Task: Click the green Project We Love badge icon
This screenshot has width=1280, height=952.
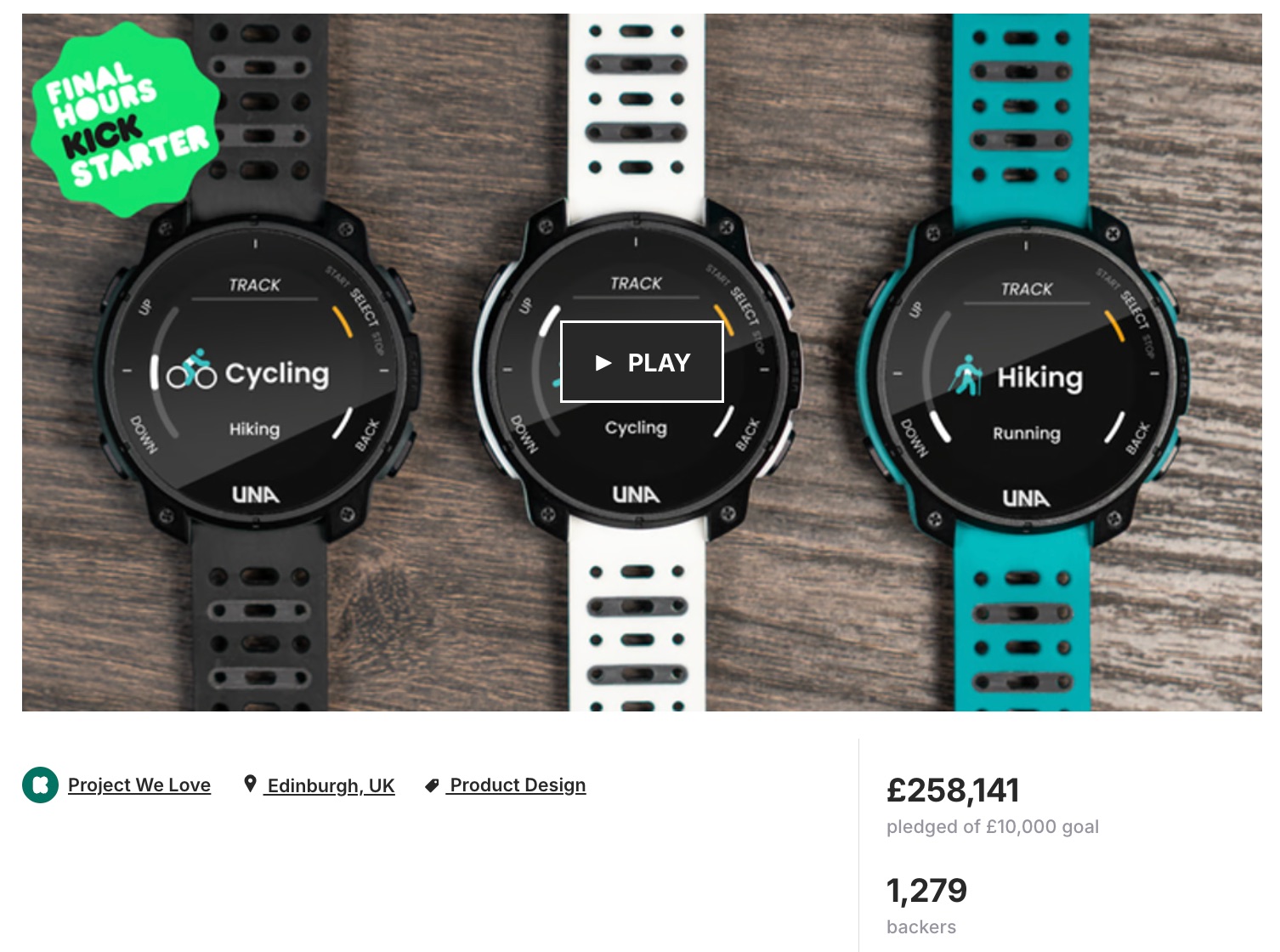Action: [x=40, y=785]
